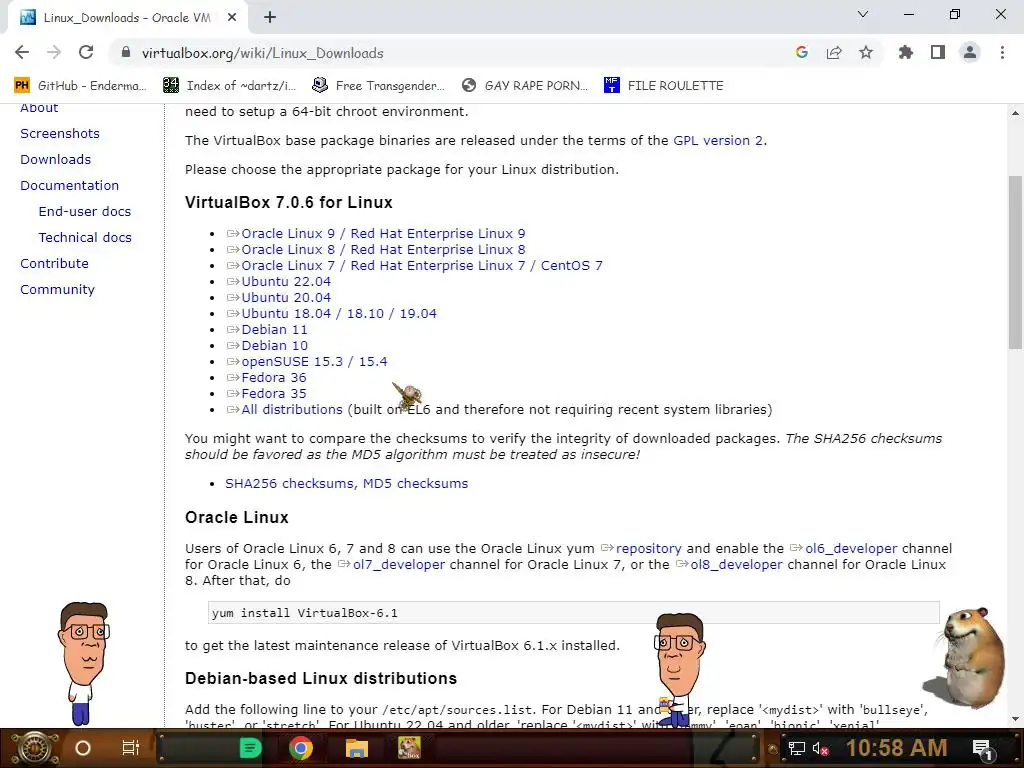Open Task View on the taskbar
This screenshot has height=768, width=1024.
pyautogui.click(x=131, y=748)
